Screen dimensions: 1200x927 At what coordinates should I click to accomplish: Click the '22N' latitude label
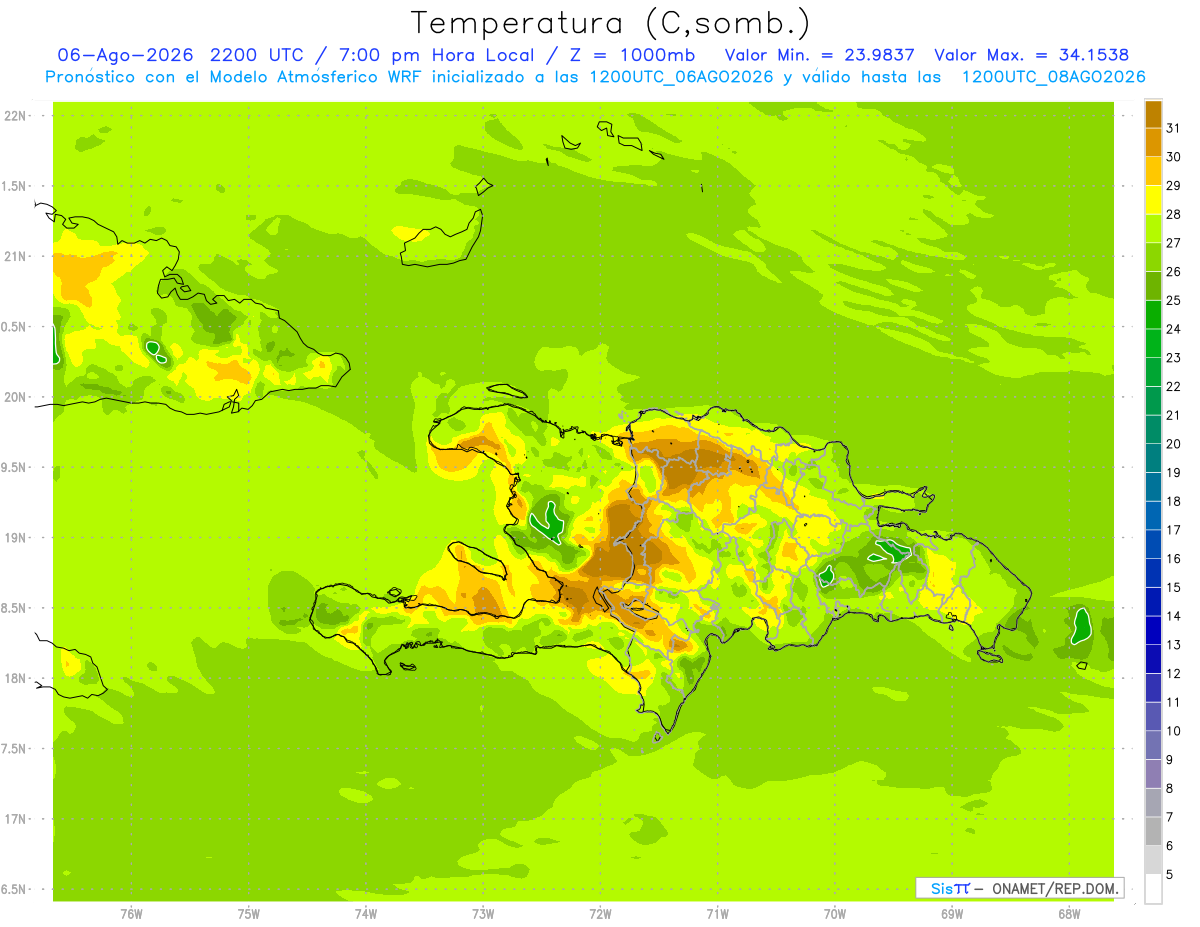15,116
